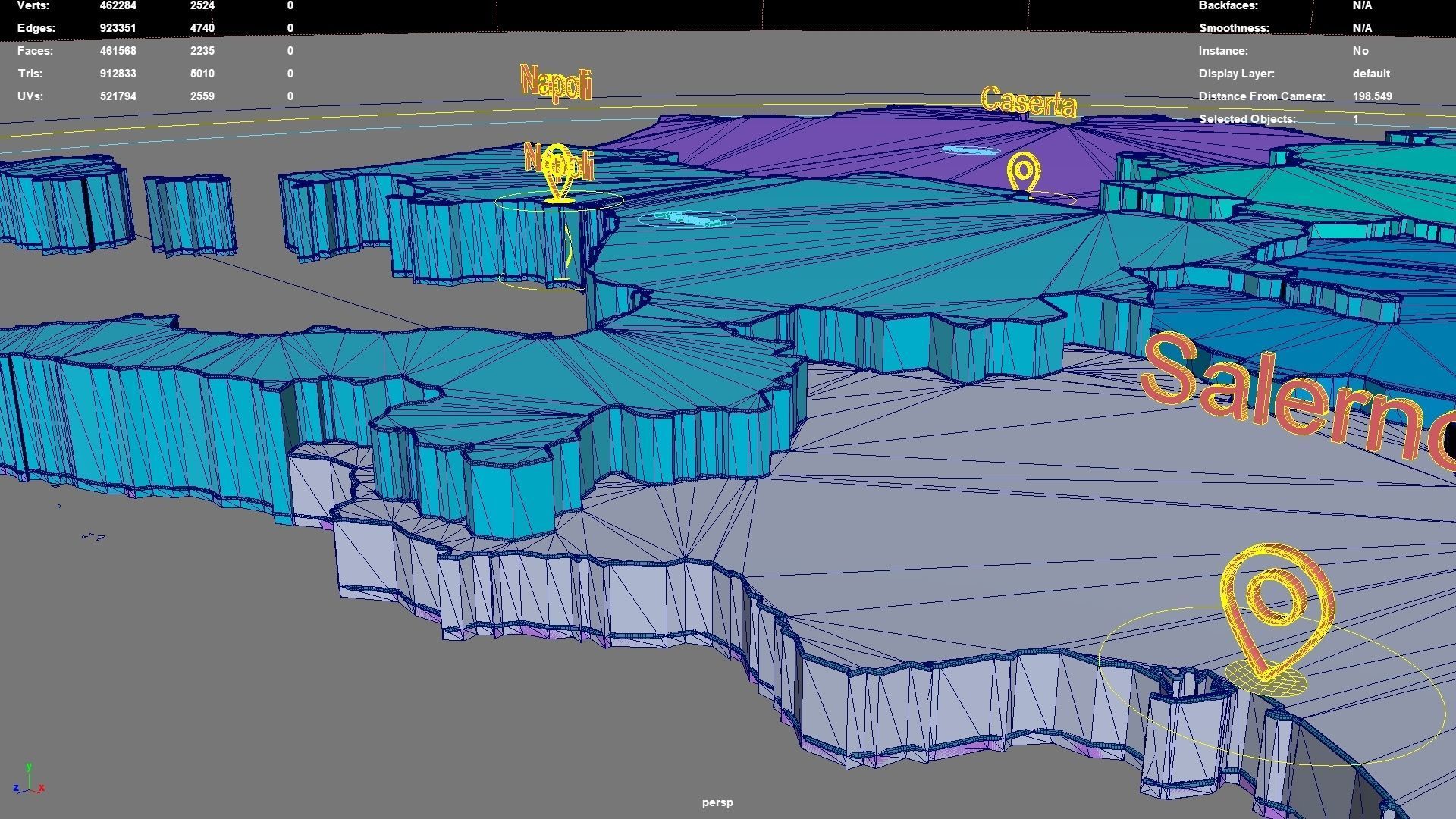Click the persp camera name label
Viewport: 1456px width, 819px height.
(x=717, y=802)
